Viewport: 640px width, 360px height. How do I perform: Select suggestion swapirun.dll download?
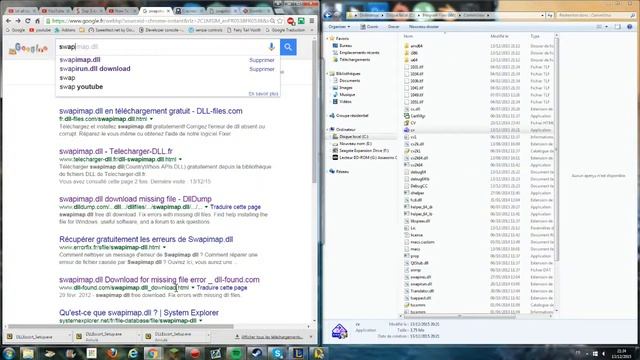pyautogui.click(x=95, y=69)
